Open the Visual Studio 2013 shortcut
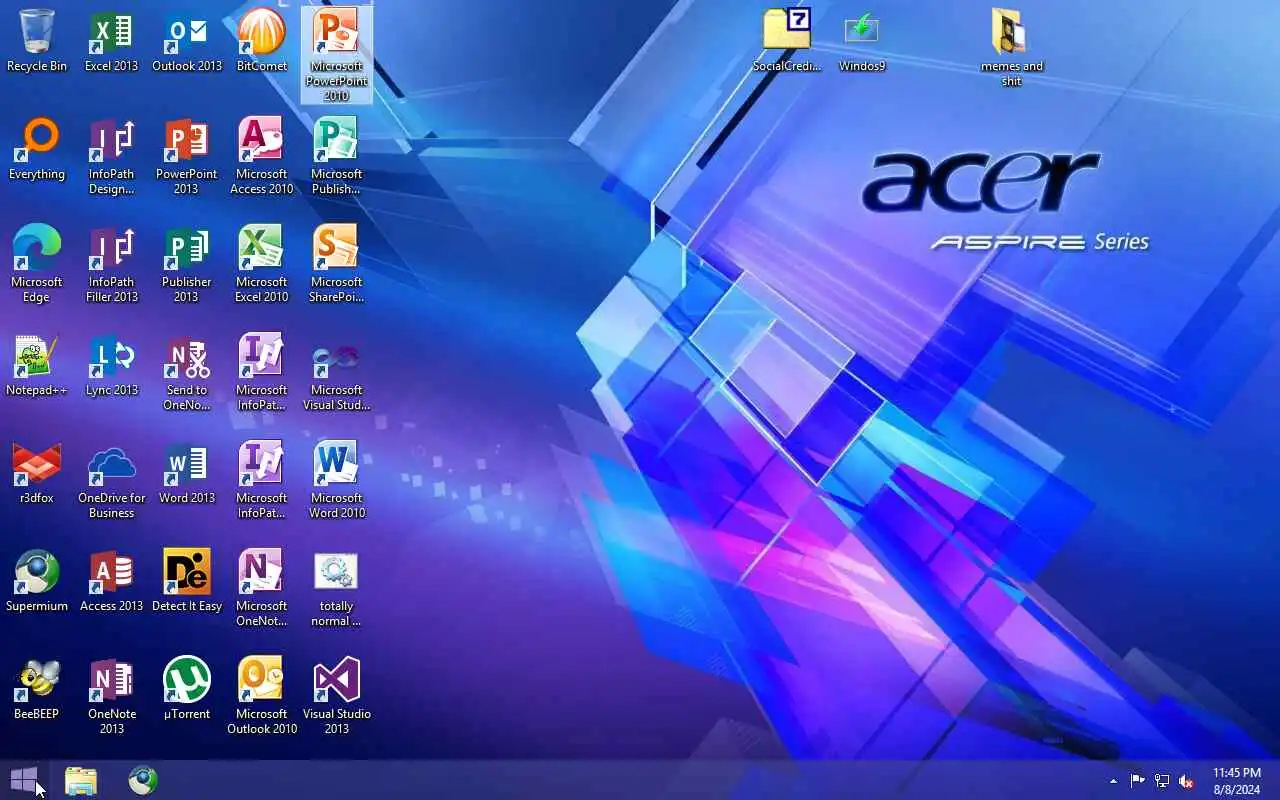1280x800 pixels. (x=337, y=696)
